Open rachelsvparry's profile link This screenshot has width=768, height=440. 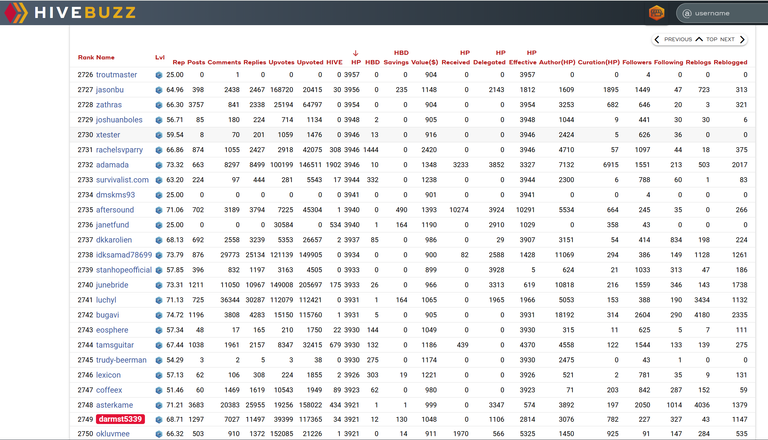120,150
